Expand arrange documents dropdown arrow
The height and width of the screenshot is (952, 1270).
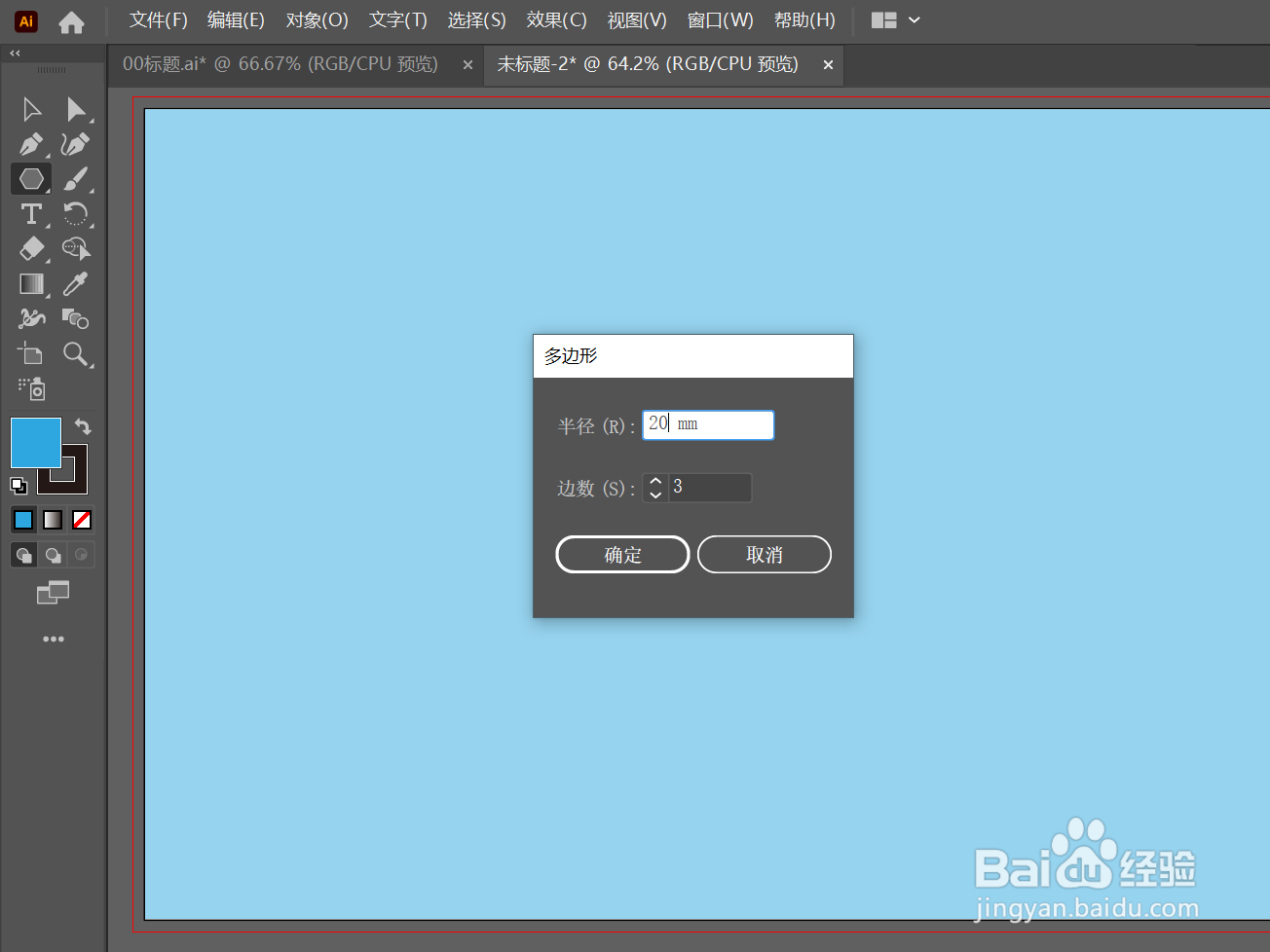pyautogui.click(x=915, y=20)
